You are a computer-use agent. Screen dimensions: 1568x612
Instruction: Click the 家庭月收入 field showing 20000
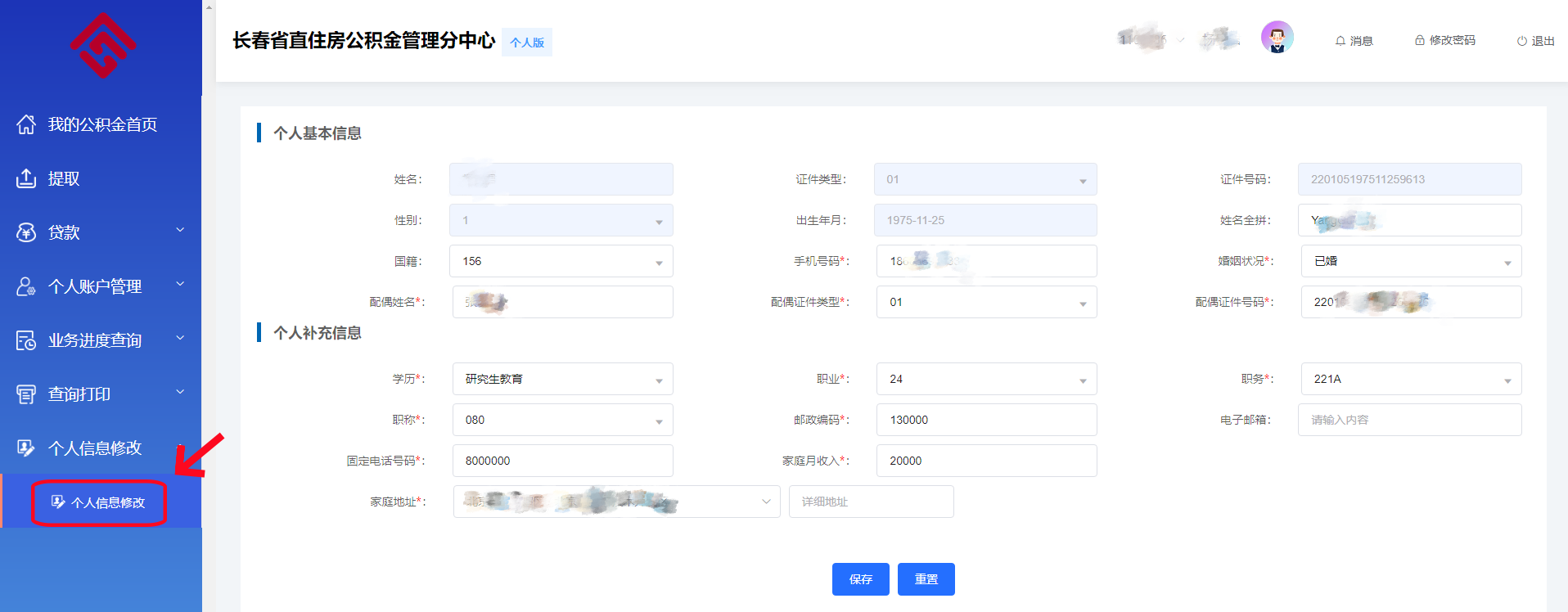(987, 461)
